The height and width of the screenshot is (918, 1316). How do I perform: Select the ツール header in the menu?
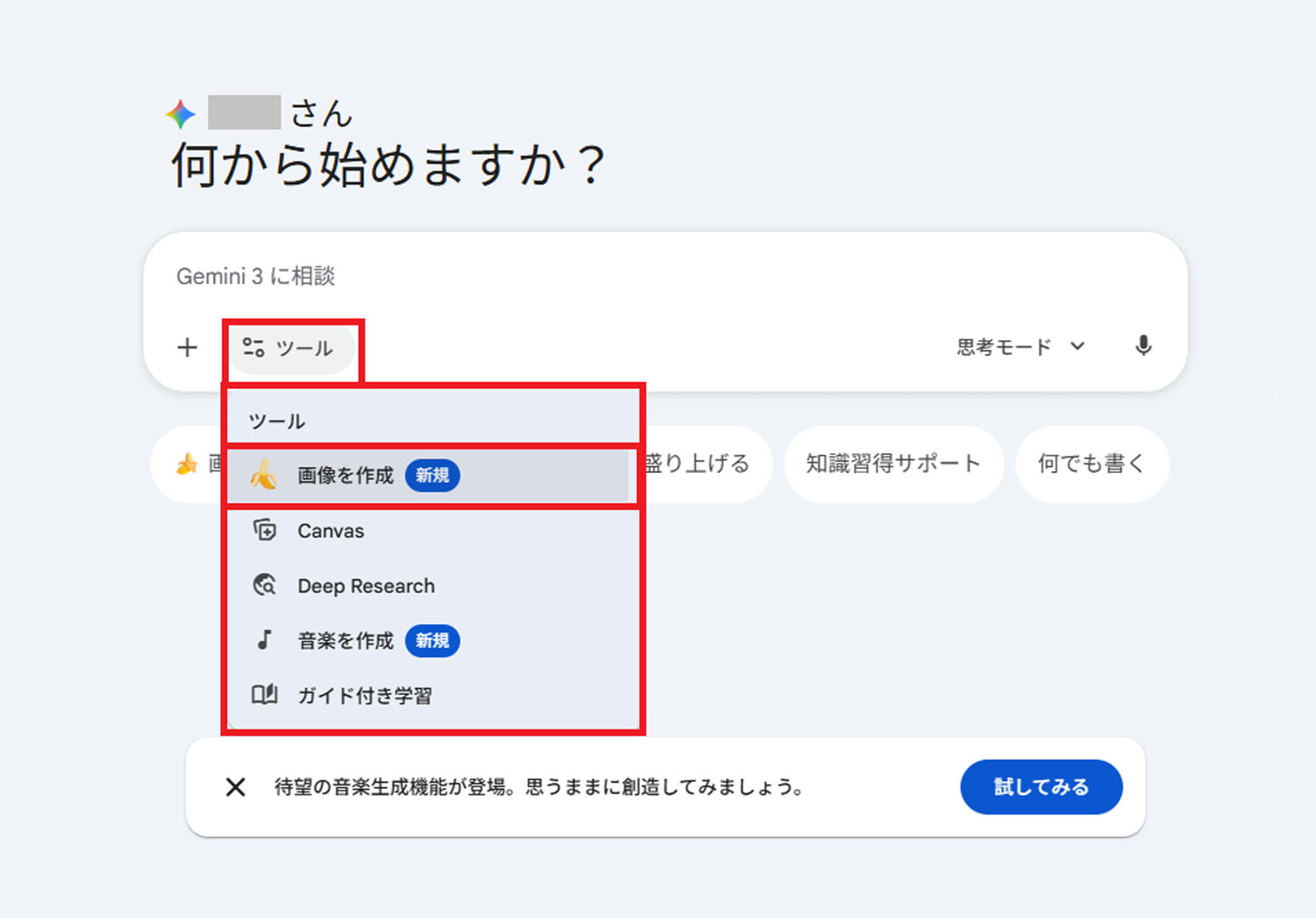(275, 420)
